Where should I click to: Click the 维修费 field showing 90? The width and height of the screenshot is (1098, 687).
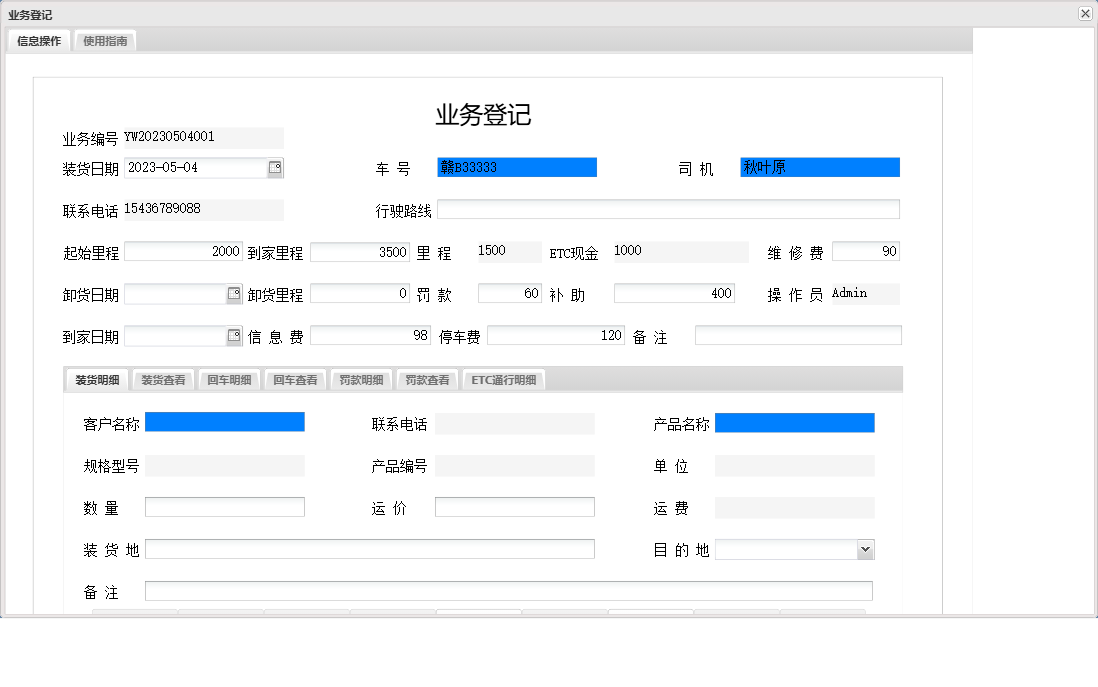coord(866,251)
